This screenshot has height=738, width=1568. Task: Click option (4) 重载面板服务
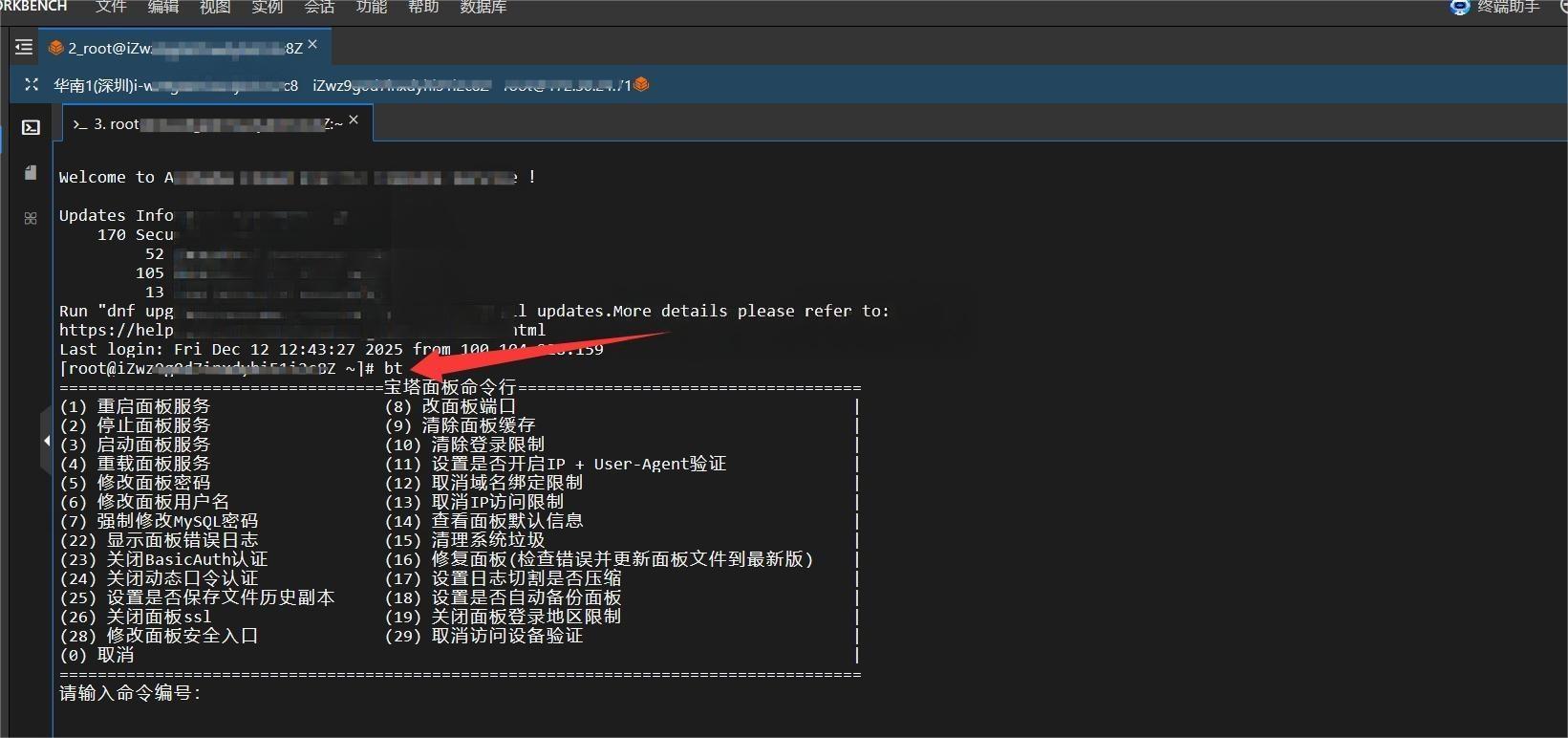(135, 464)
